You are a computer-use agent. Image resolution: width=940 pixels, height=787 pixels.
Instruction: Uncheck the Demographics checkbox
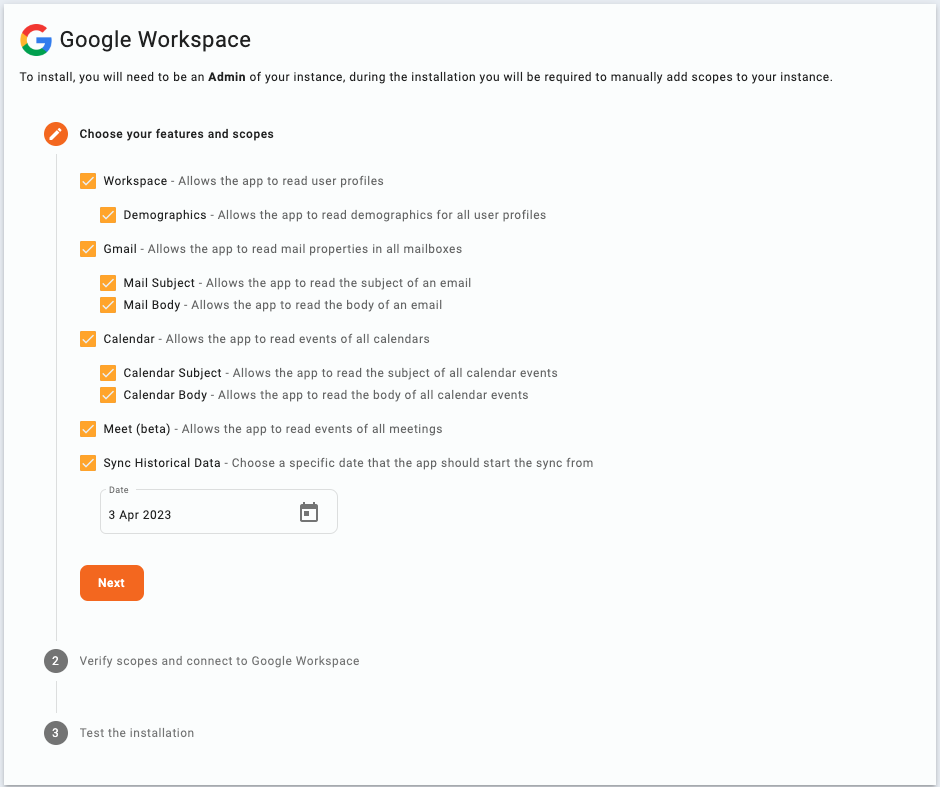click(x=108, y=215)
